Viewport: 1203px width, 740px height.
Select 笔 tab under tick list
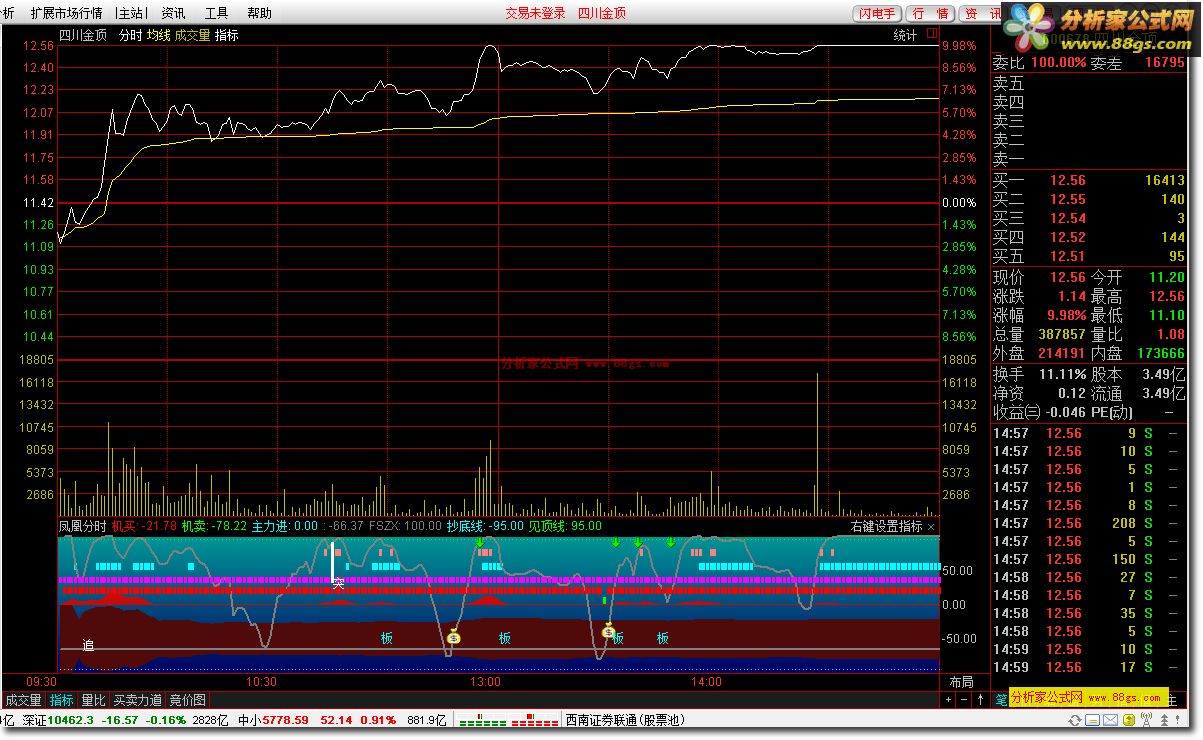click(1001, 700)
